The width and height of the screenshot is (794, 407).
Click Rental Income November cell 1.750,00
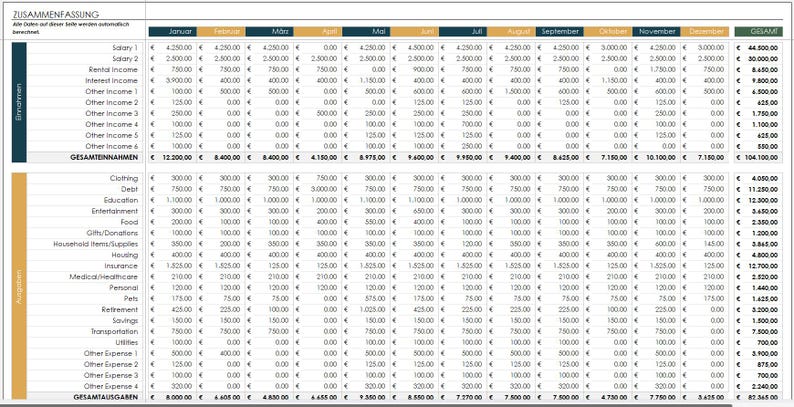pyautogui.click(x=656, y=69)
